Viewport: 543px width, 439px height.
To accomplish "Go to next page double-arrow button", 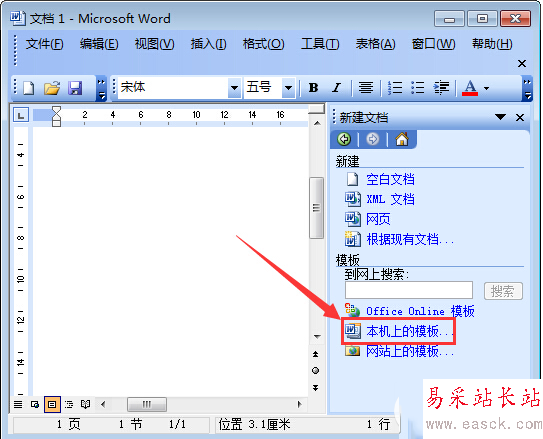I will (315, 388).
